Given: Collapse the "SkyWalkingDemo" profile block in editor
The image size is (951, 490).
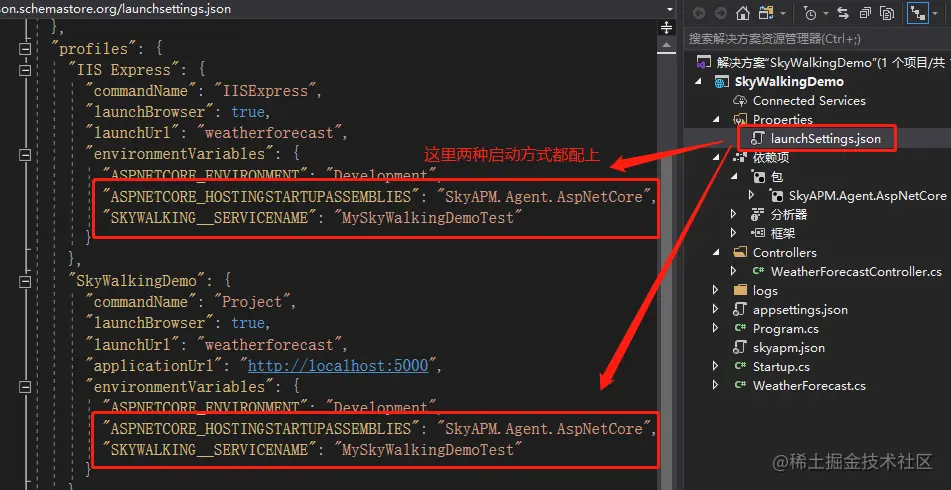Looking at the screenshot, I should [25, 281].
